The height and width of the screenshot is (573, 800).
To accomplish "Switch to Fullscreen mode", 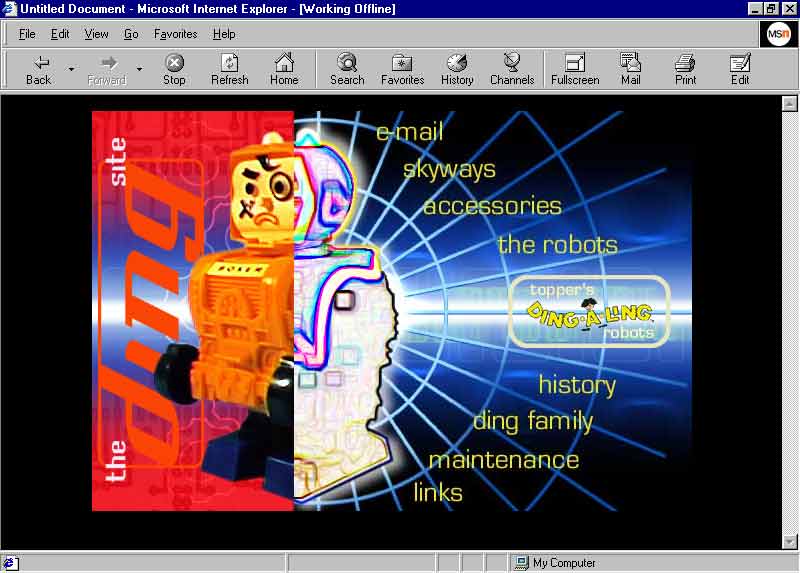I will (x=575, y=70).
